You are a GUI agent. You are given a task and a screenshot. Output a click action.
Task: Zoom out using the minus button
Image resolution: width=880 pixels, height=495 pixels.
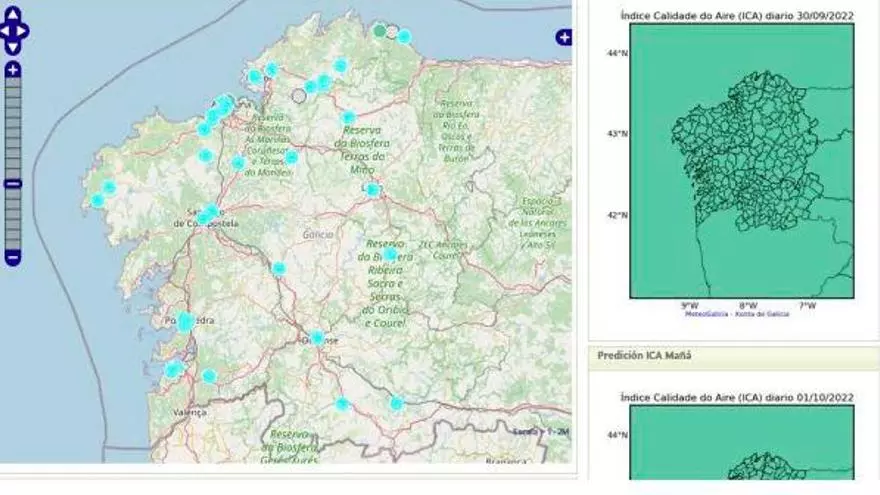pos(13,258)
